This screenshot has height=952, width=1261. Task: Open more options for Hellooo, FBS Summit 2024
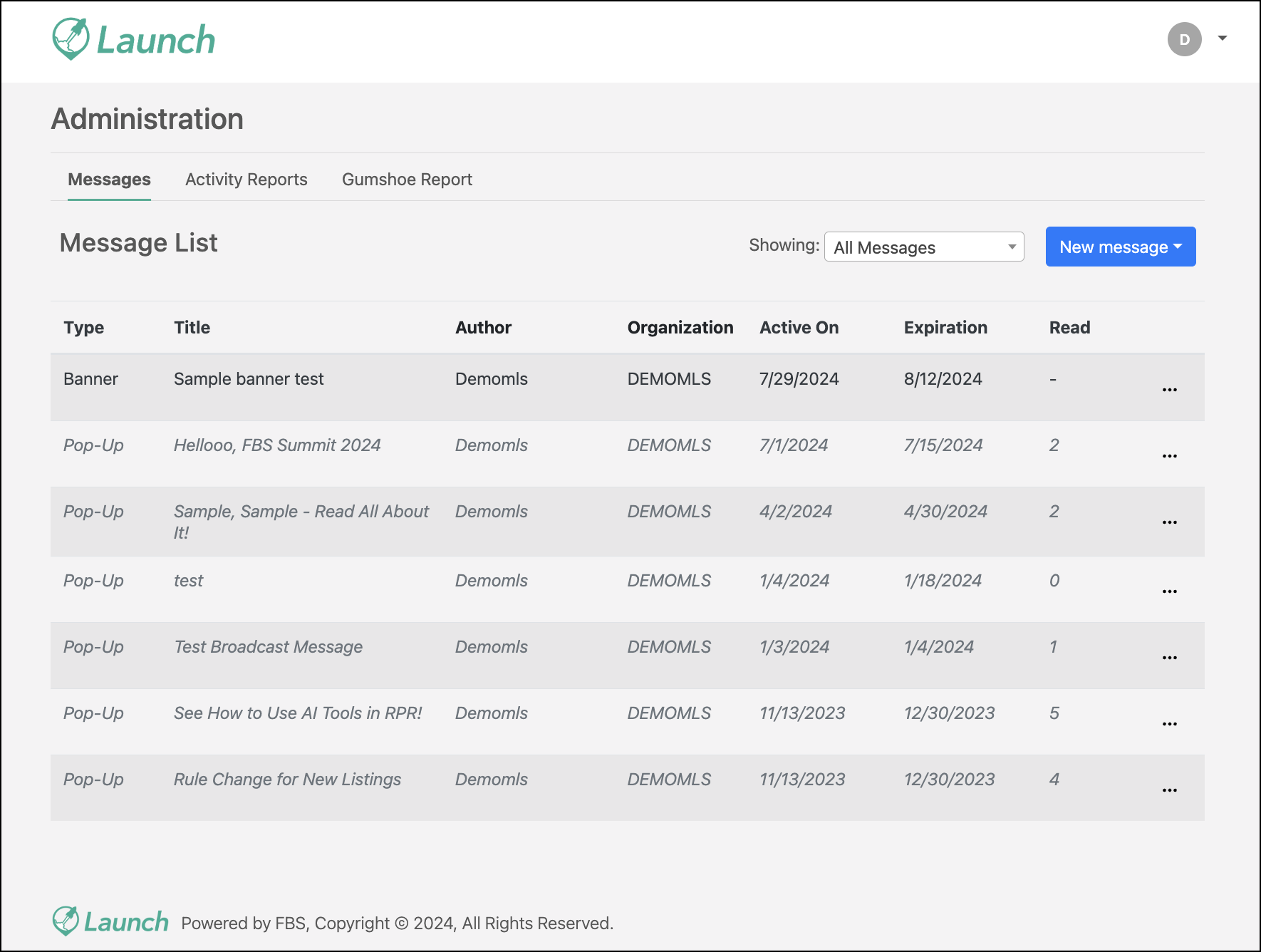pos(1169,456)
